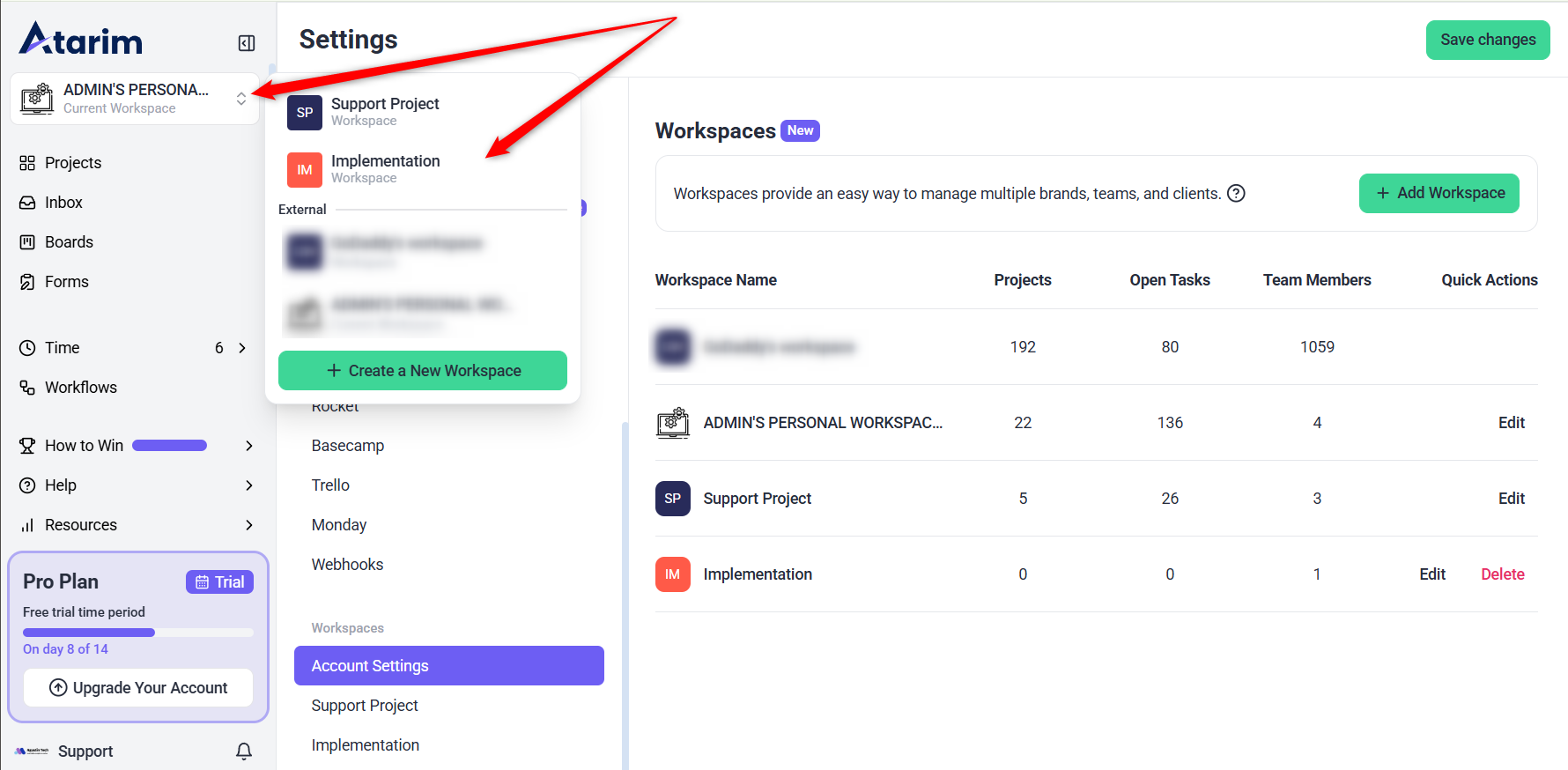Click the SP avatar in workspace dropdown
Viewport: 1568px width, 770px height.
coord(305,113)
